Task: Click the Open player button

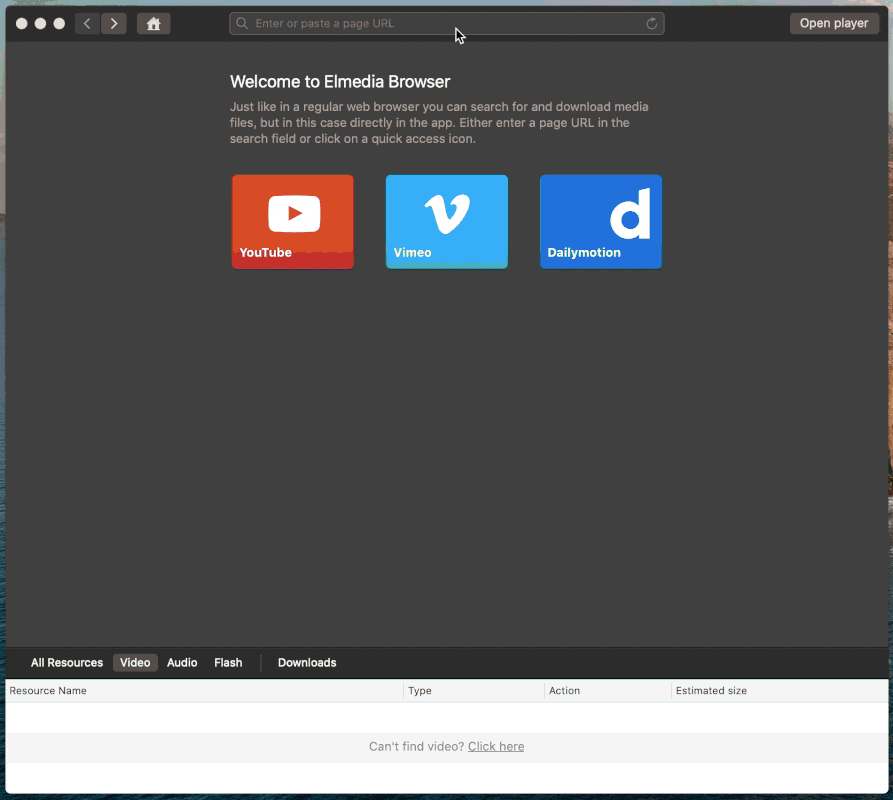Action: point(834,23)
